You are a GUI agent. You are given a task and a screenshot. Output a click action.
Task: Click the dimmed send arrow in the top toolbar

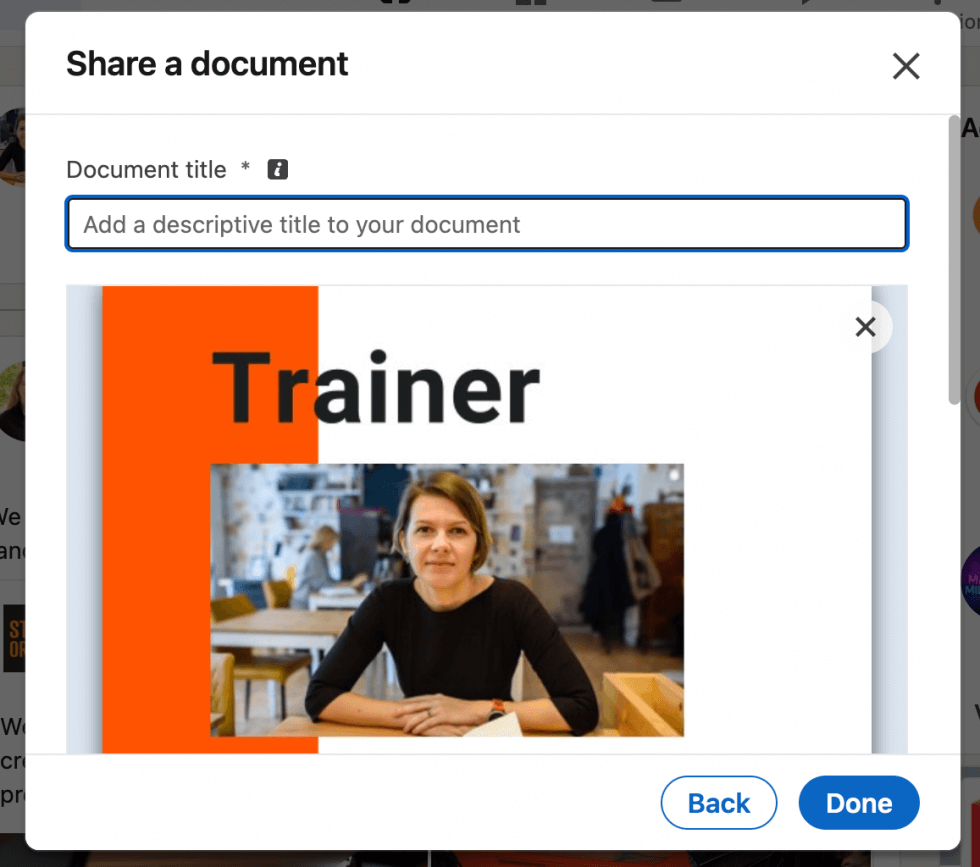point(806,5)
